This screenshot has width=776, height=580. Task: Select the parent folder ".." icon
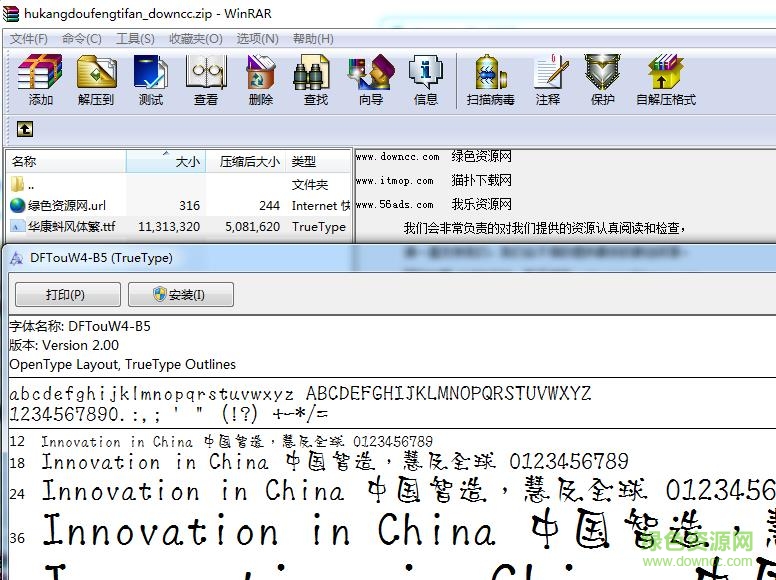coord(17,185)
